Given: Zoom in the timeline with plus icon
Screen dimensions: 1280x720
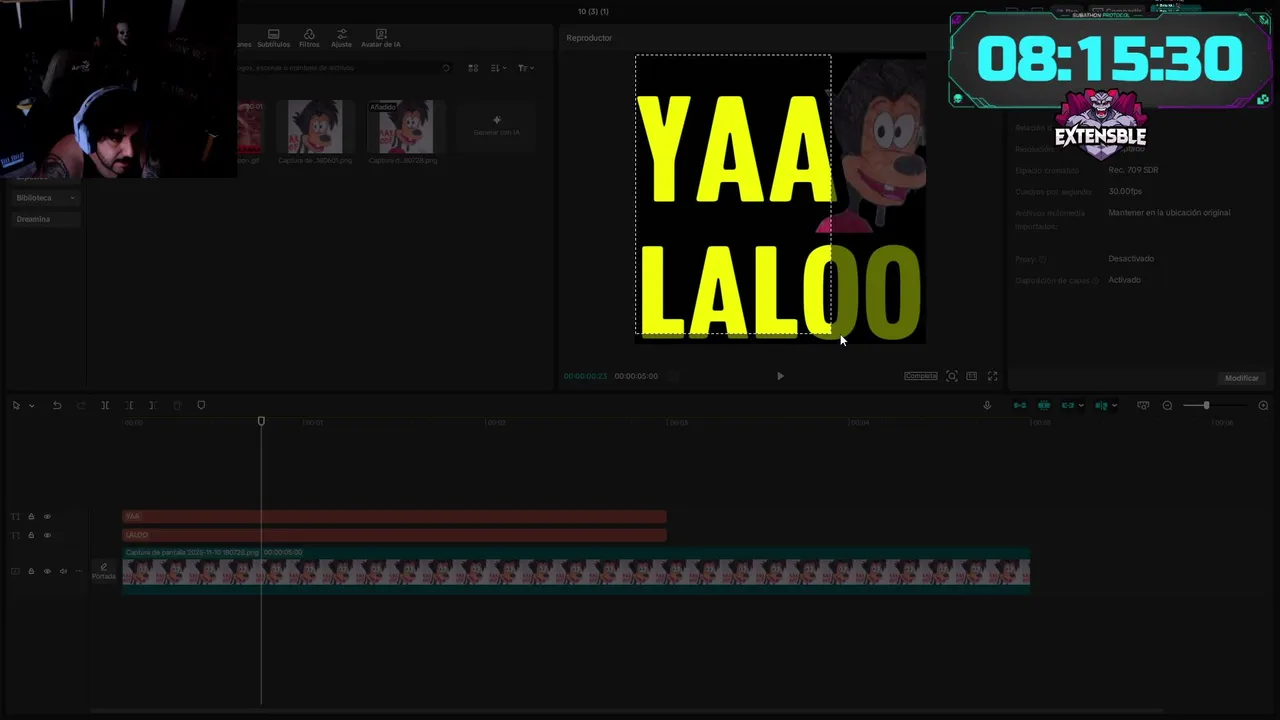Looking at the screenshot, I should coord(1263,405).
